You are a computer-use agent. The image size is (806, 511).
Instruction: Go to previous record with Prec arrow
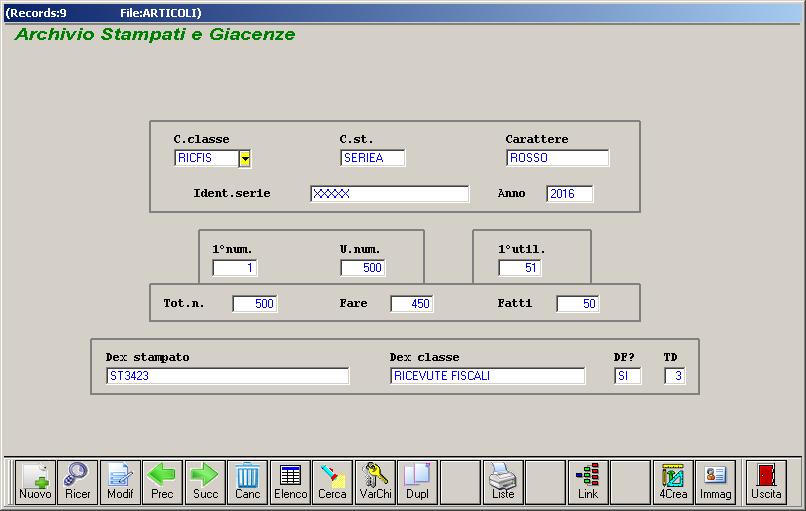pyautogui.click(x=162, y=481)
